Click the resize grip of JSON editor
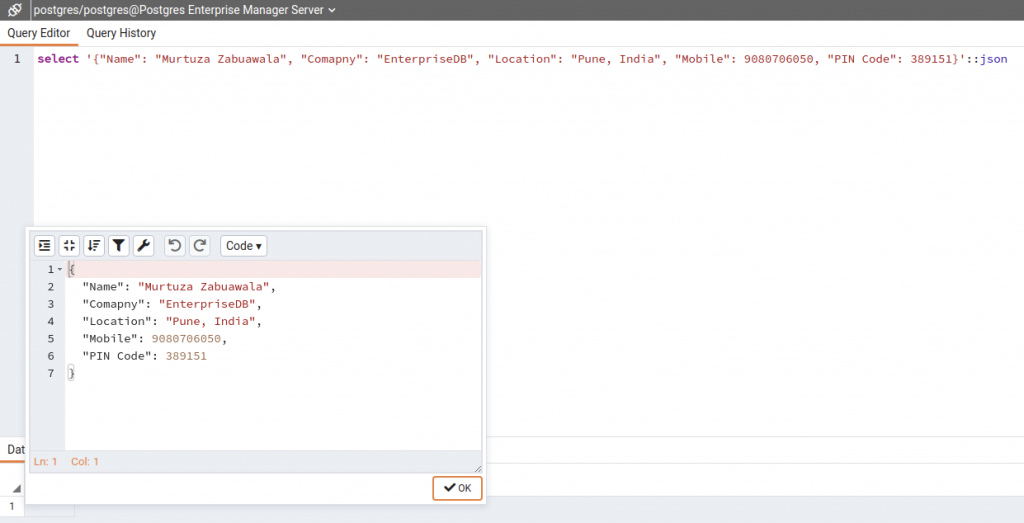Image resolution: width=1024 pixels, height=523 pixels. 477,467
